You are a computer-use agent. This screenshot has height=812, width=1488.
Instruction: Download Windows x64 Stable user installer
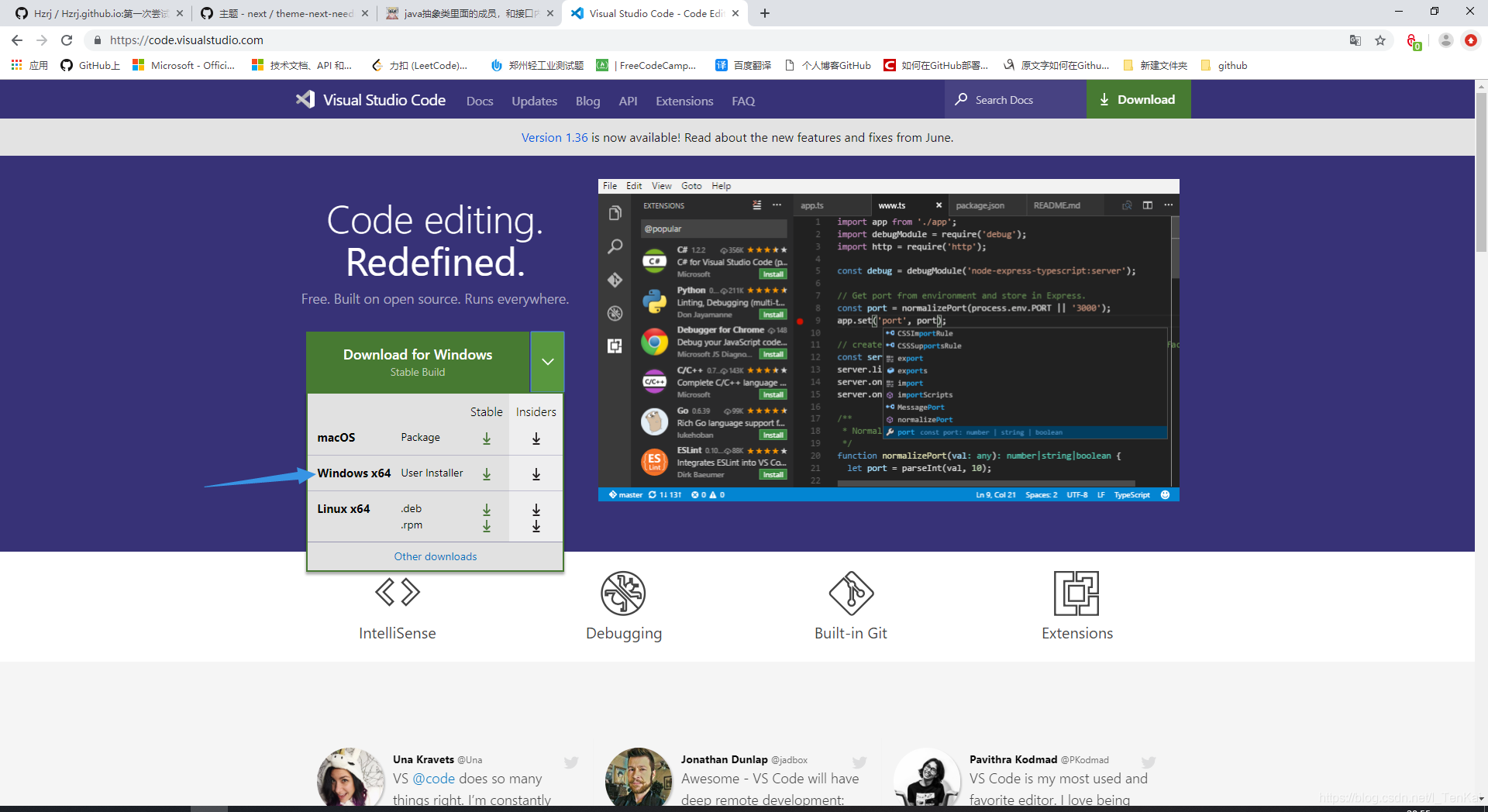tap(487, 474)
